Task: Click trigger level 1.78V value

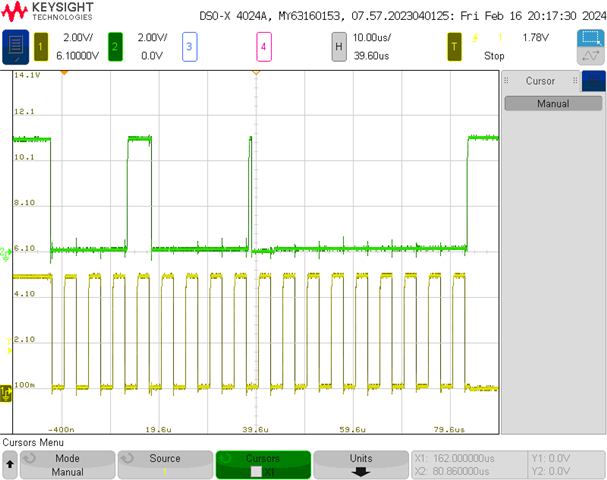Action: tap(536, 38)
